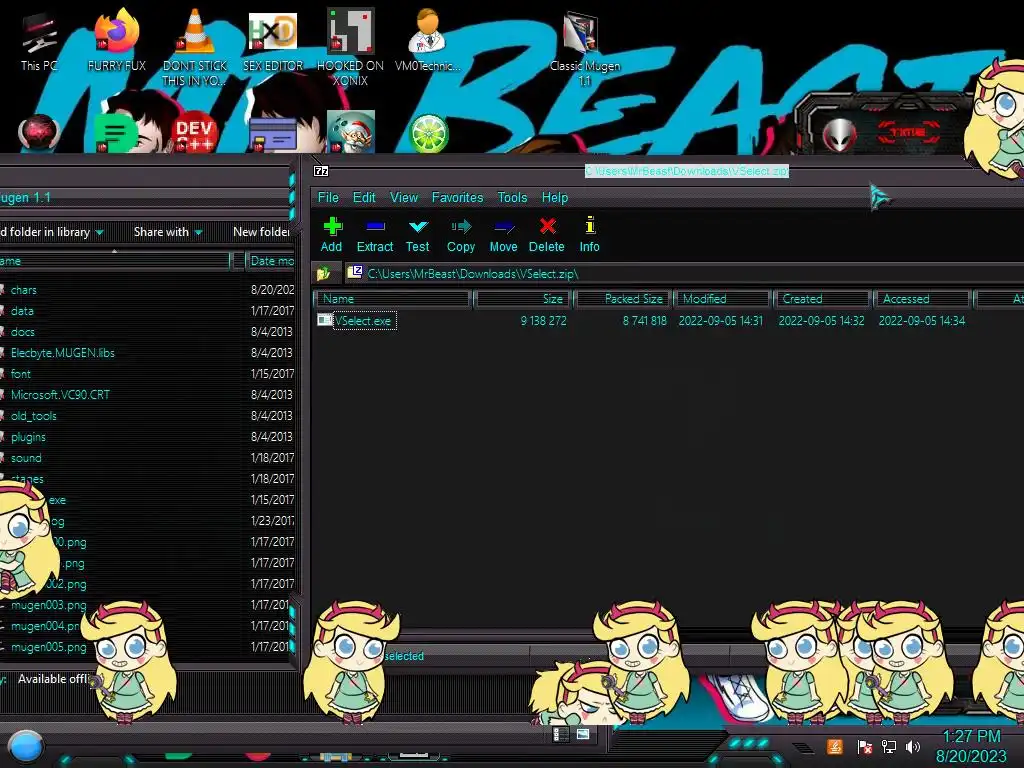Select old_tools folder in Explorer
Viewport: 1024px width, 768px height.
[33, 416]
